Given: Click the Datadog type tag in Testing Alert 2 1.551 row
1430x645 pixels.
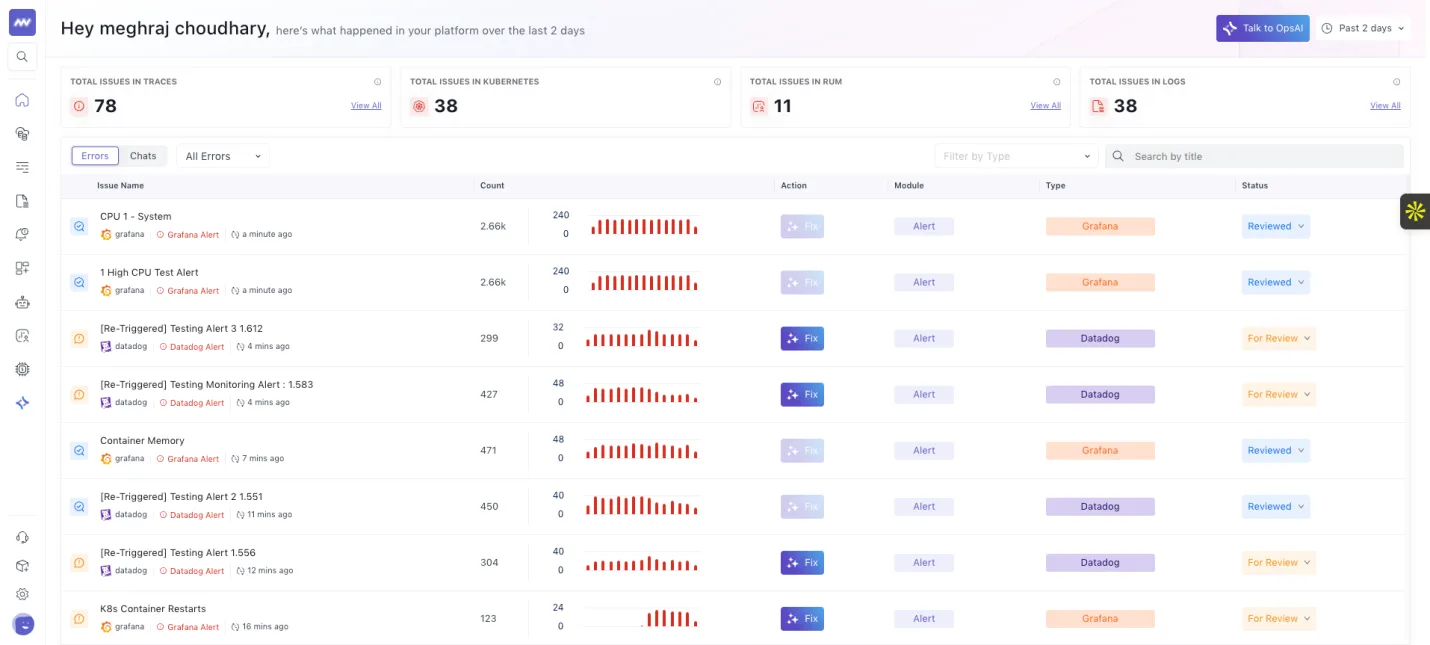Looking at the screenshot, I should 1100,507.
